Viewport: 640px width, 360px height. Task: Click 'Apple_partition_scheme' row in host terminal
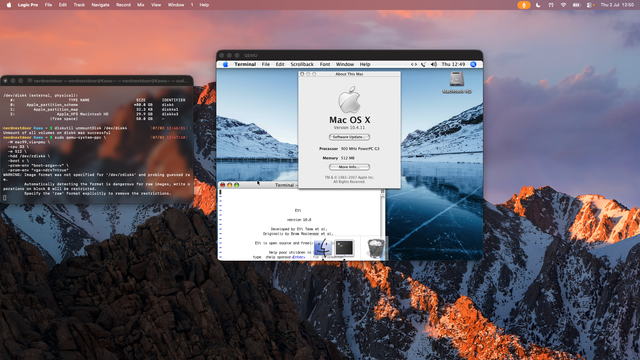tap(94, 105)
